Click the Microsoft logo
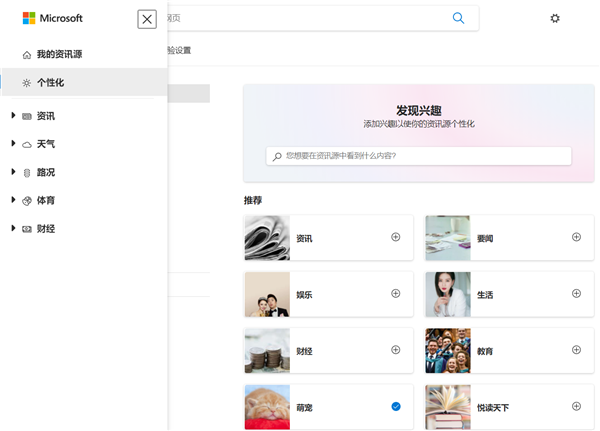This screenshot has height=431, width=600. (x=52, y=18)
